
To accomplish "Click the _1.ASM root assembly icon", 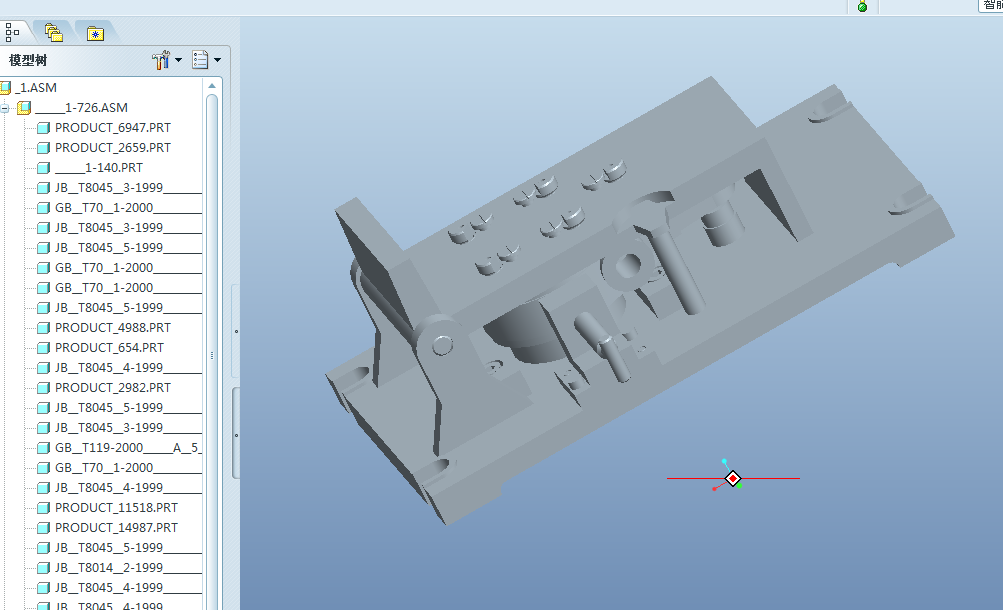I will point(6,88).
